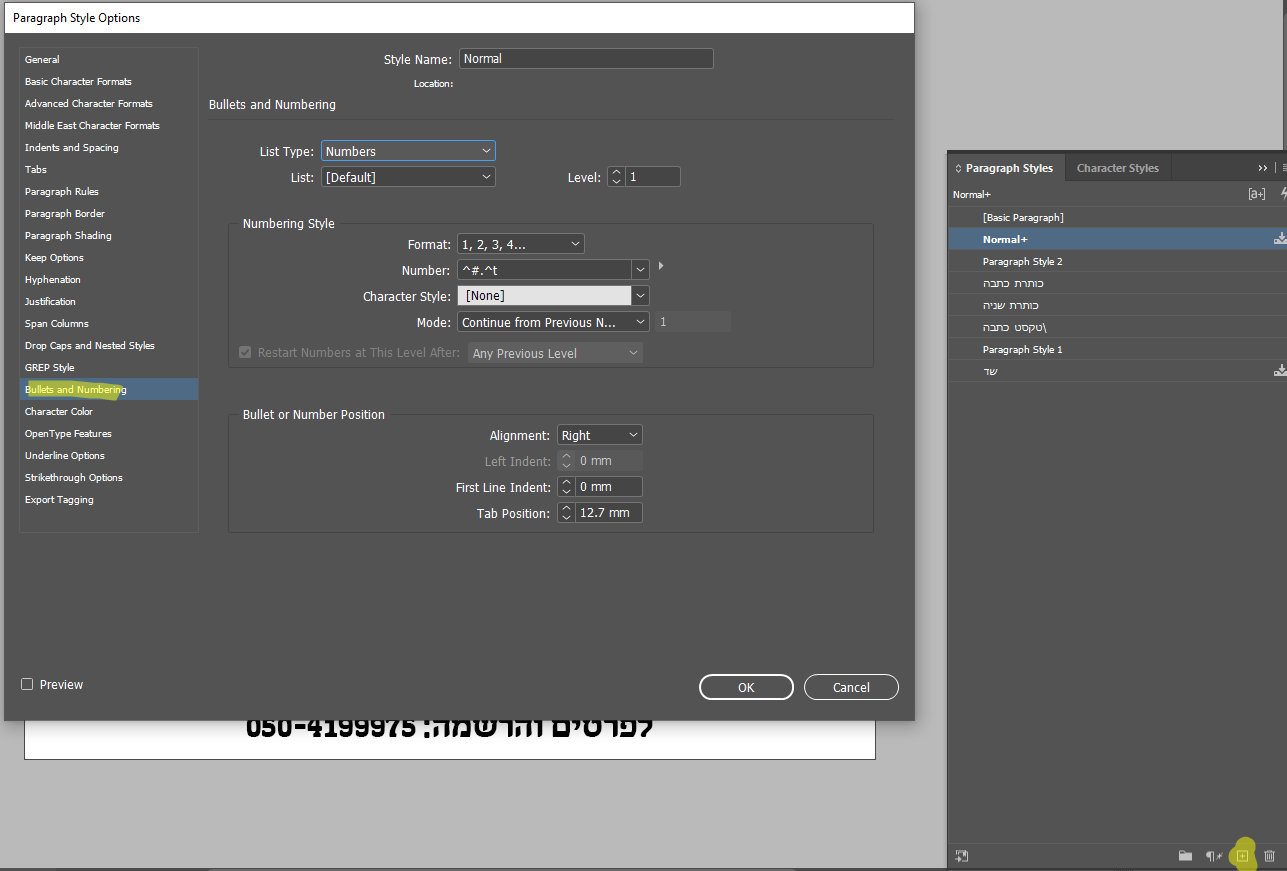Go to Indents and Spacing settings
Viewport: 1287px width, 871px height.
coord(109,148)
